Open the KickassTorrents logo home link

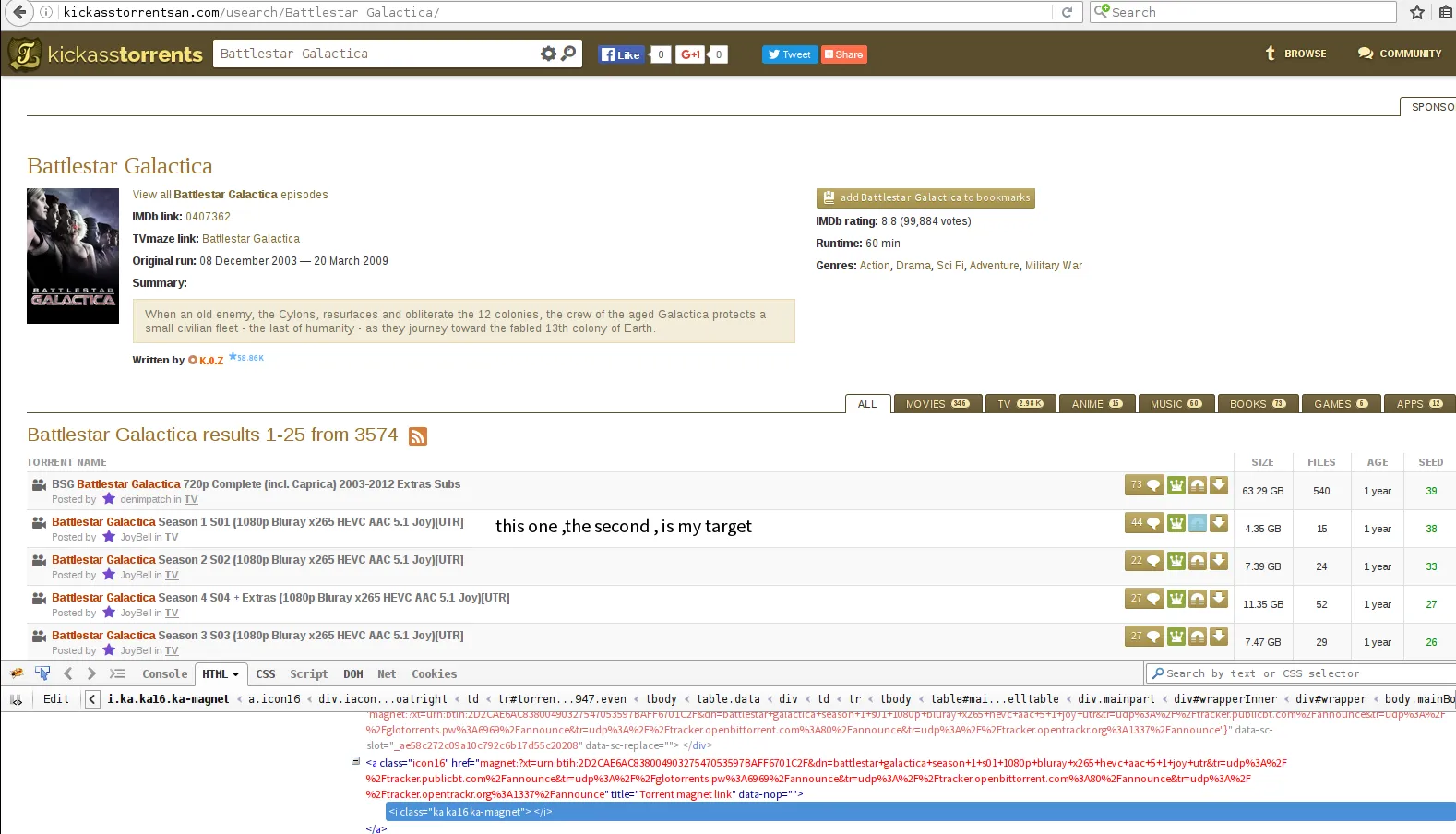click(x=105, y=54)
